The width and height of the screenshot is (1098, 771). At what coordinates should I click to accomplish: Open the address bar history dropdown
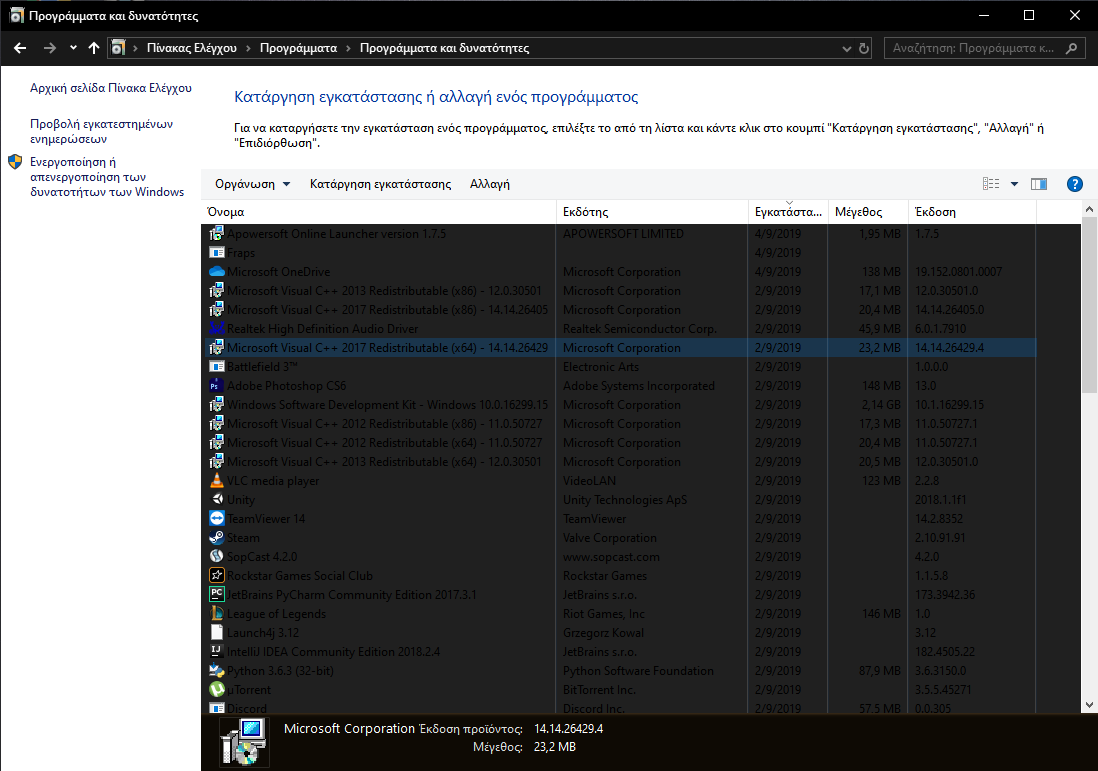pos(847,48)
